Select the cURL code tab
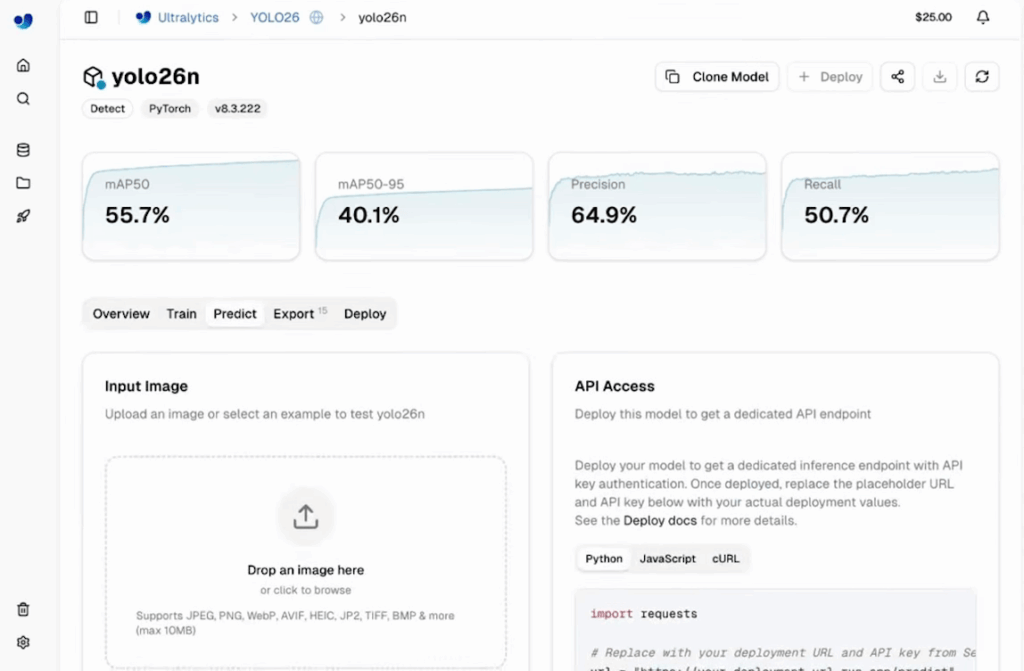The width and height of the screenshot is (1024, 671). tap(726, 559)
